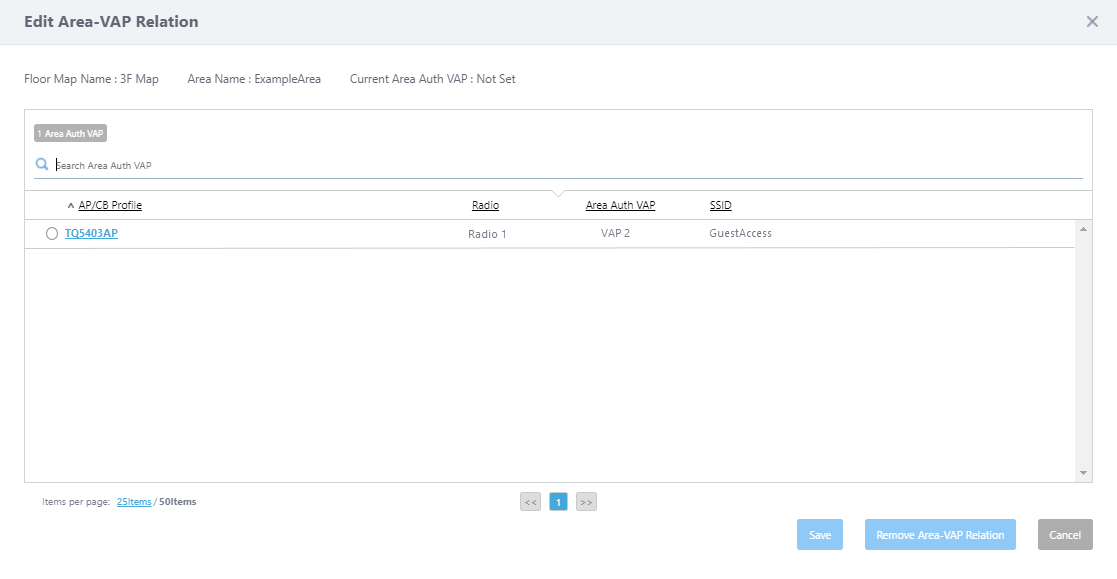Screen dimensions: 1117x579
Task: Cancel the dialog
Action: pyautogui.click(x=1065, y=535)
